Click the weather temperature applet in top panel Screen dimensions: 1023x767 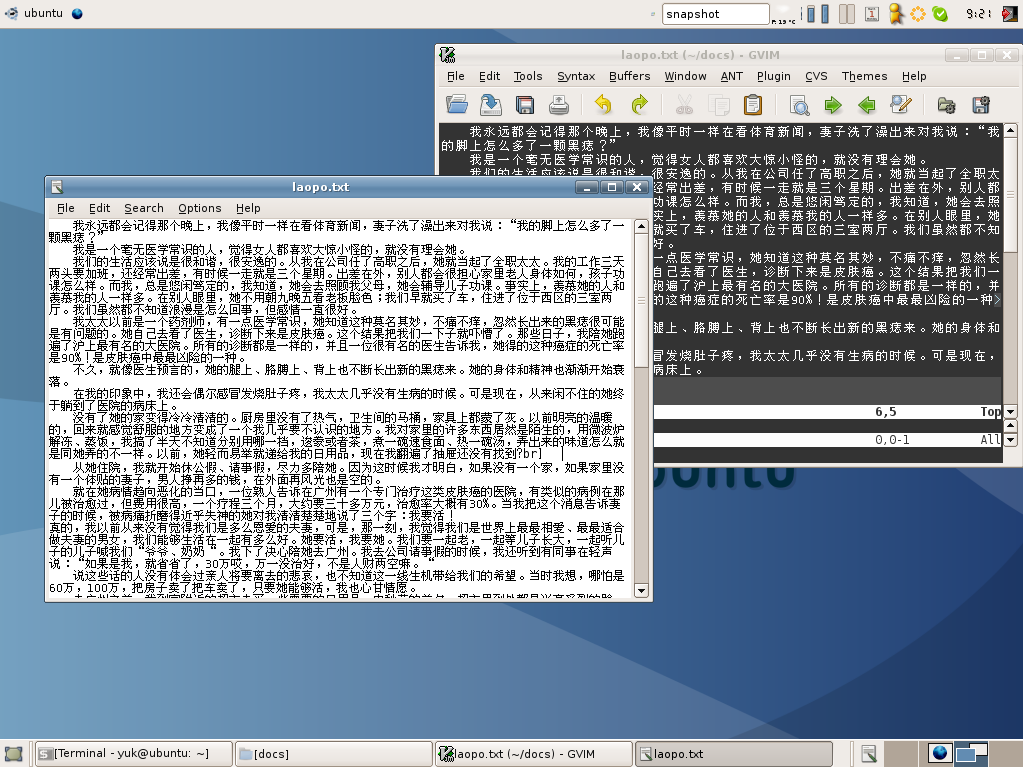[784, 14]
